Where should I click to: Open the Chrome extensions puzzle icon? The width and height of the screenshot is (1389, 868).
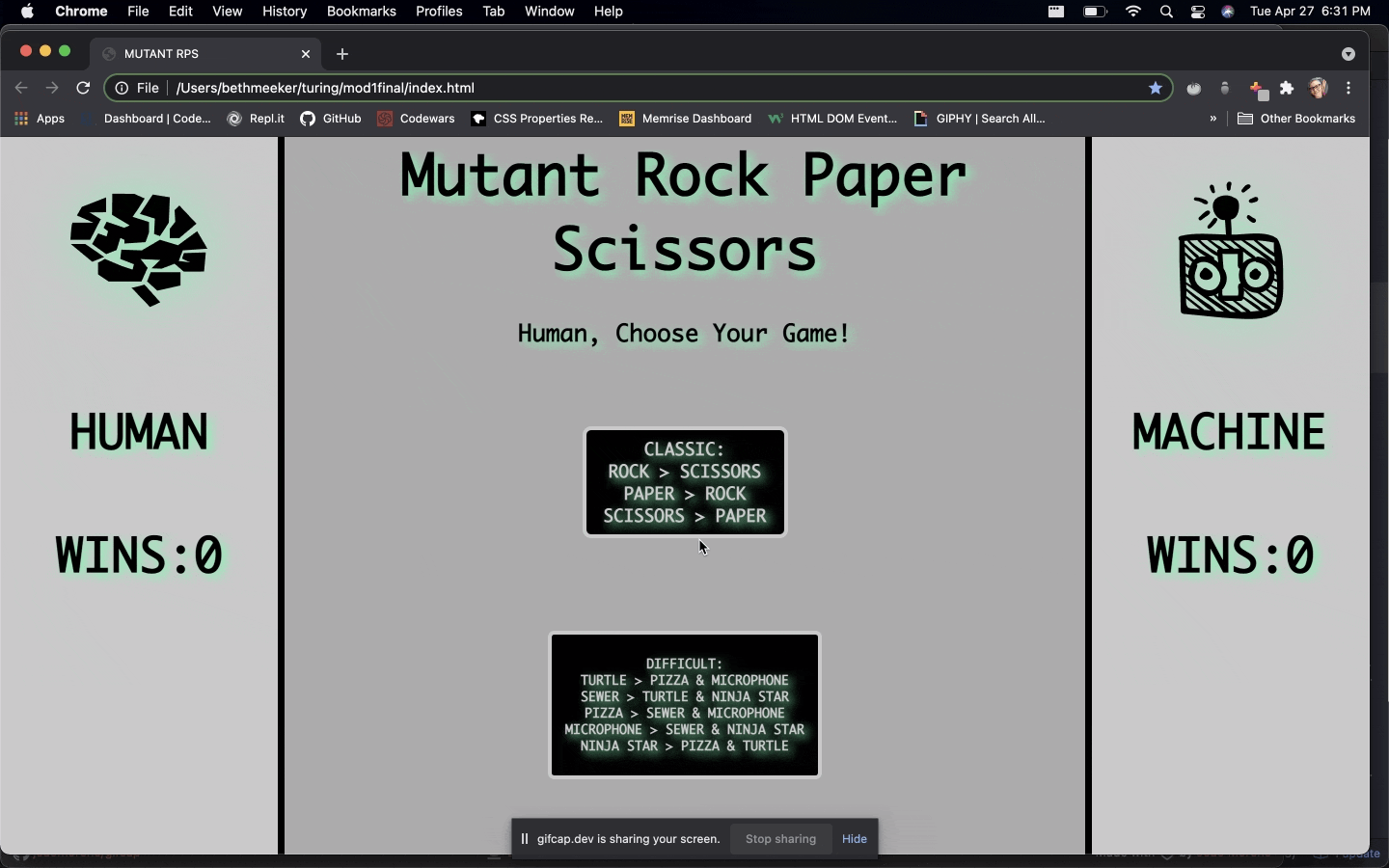click(1287, 88)
